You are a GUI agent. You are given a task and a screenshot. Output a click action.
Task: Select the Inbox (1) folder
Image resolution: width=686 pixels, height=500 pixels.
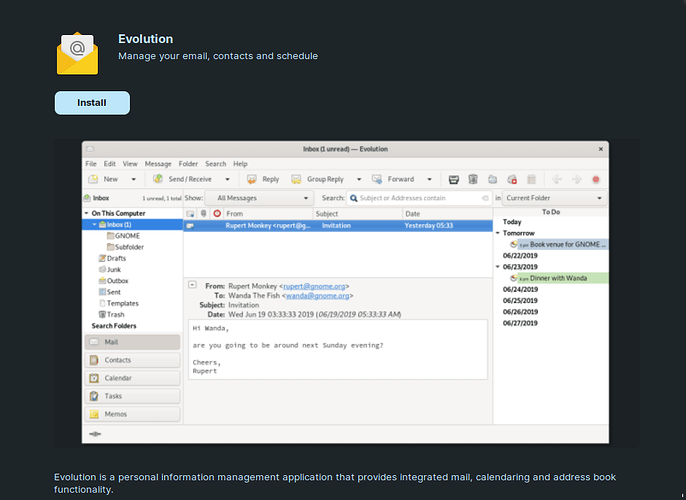tap(133, 225)
